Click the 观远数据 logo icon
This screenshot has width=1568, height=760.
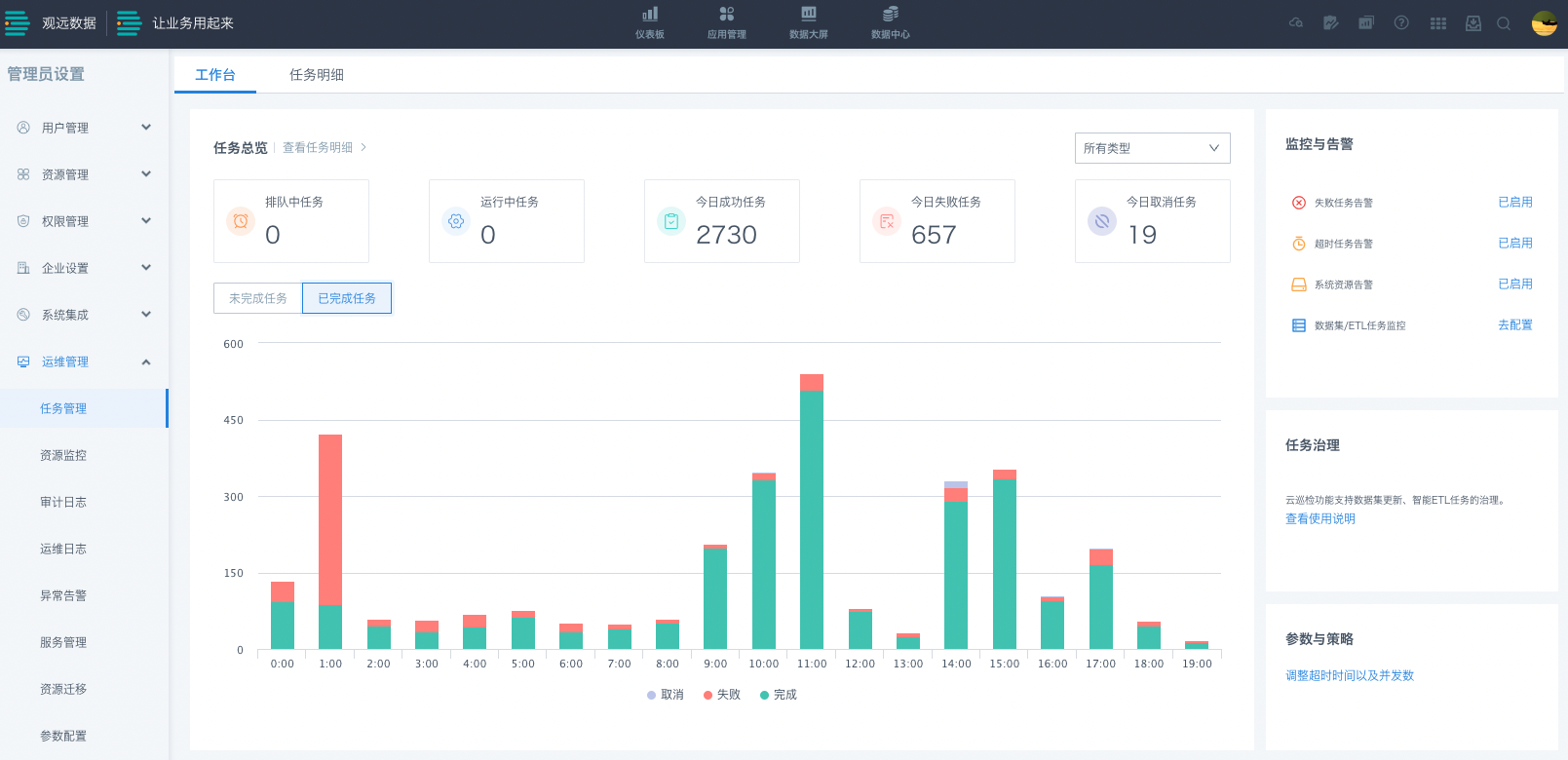18,23
